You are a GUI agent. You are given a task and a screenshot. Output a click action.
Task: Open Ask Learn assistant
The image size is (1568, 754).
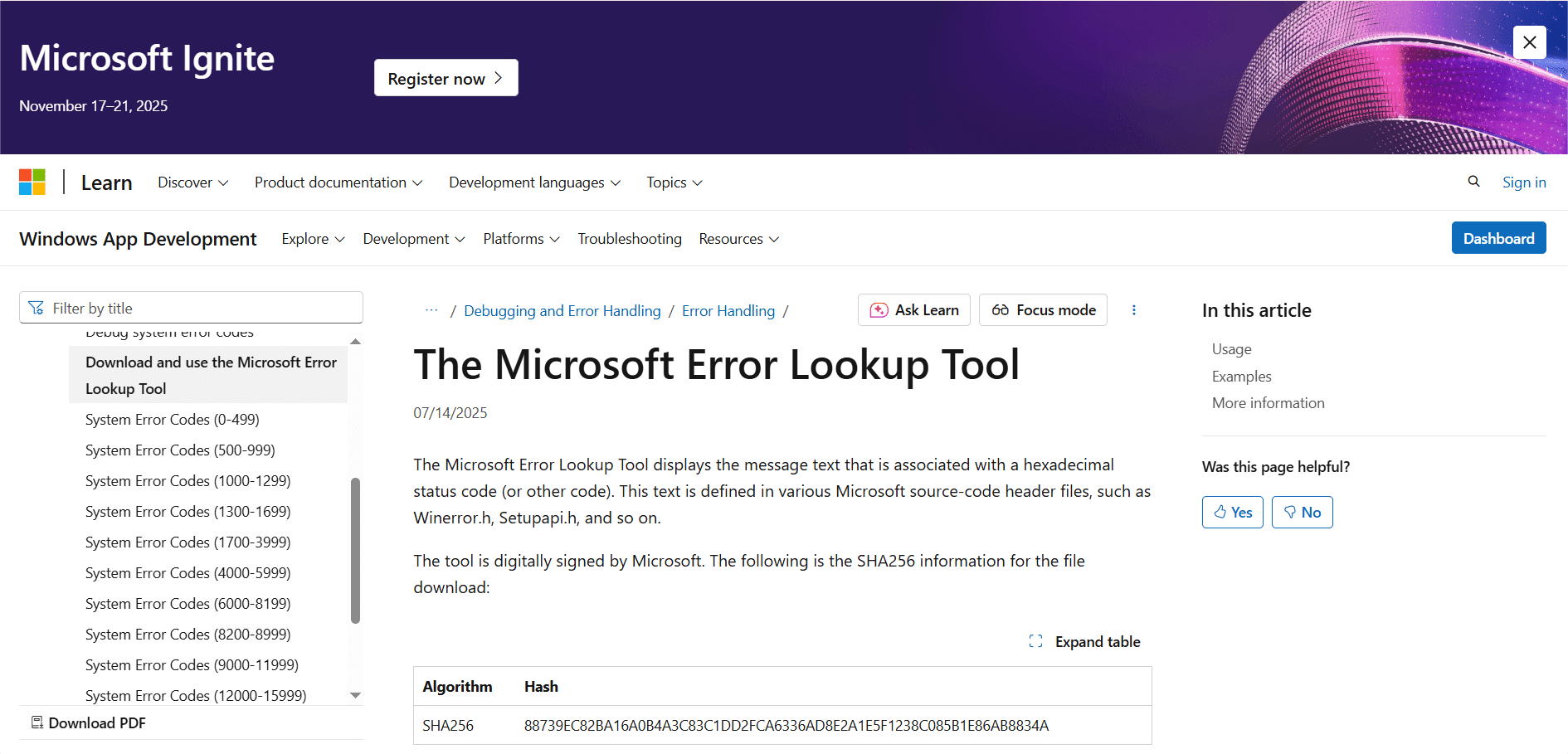tap(913, 310)
